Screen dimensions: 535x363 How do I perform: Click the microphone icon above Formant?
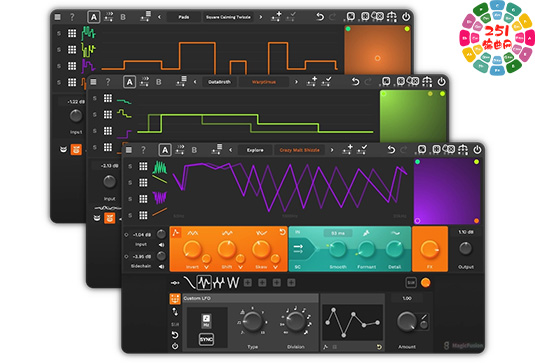point(366,233)
